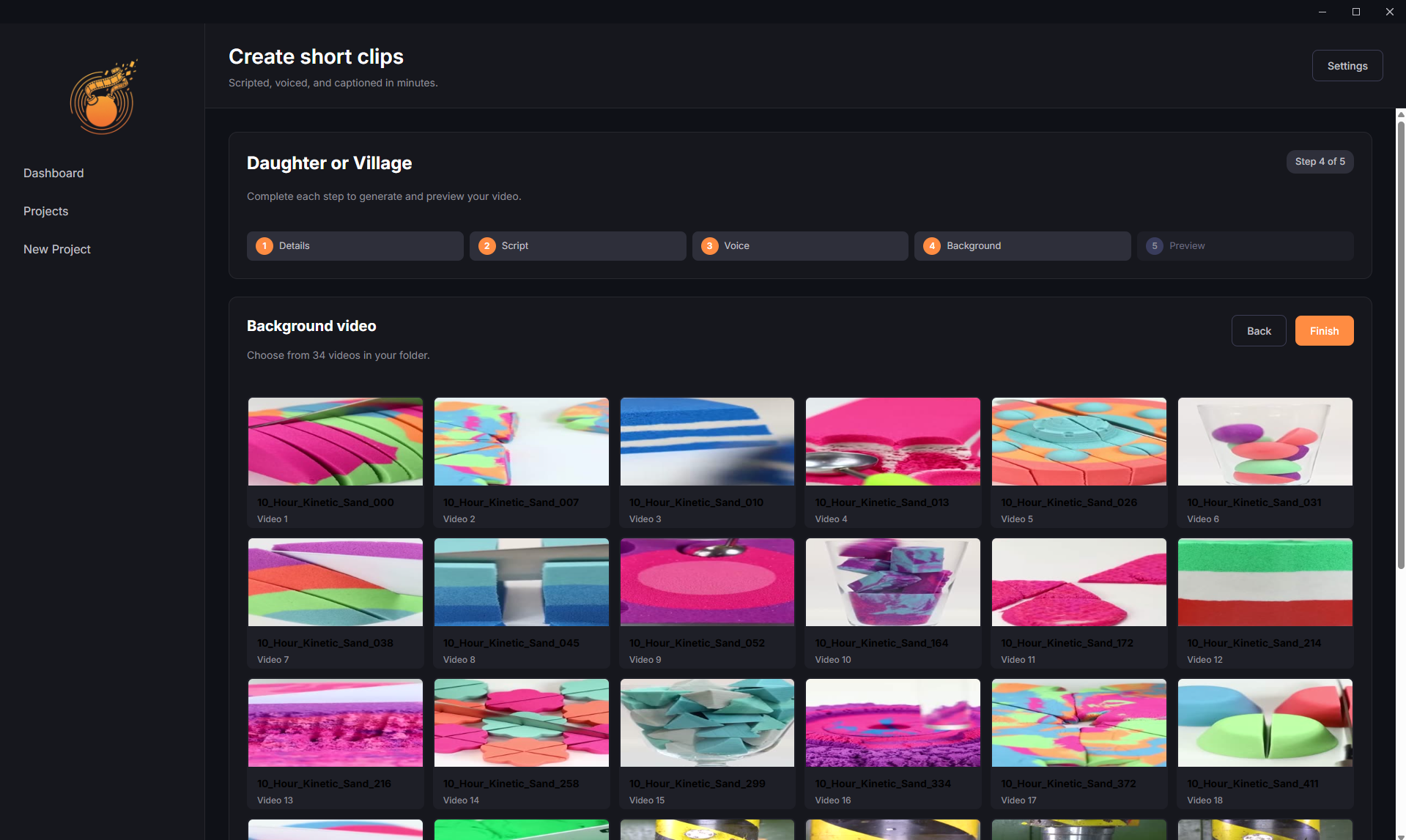Open the Settings panel

click(x=1347, y=65)
